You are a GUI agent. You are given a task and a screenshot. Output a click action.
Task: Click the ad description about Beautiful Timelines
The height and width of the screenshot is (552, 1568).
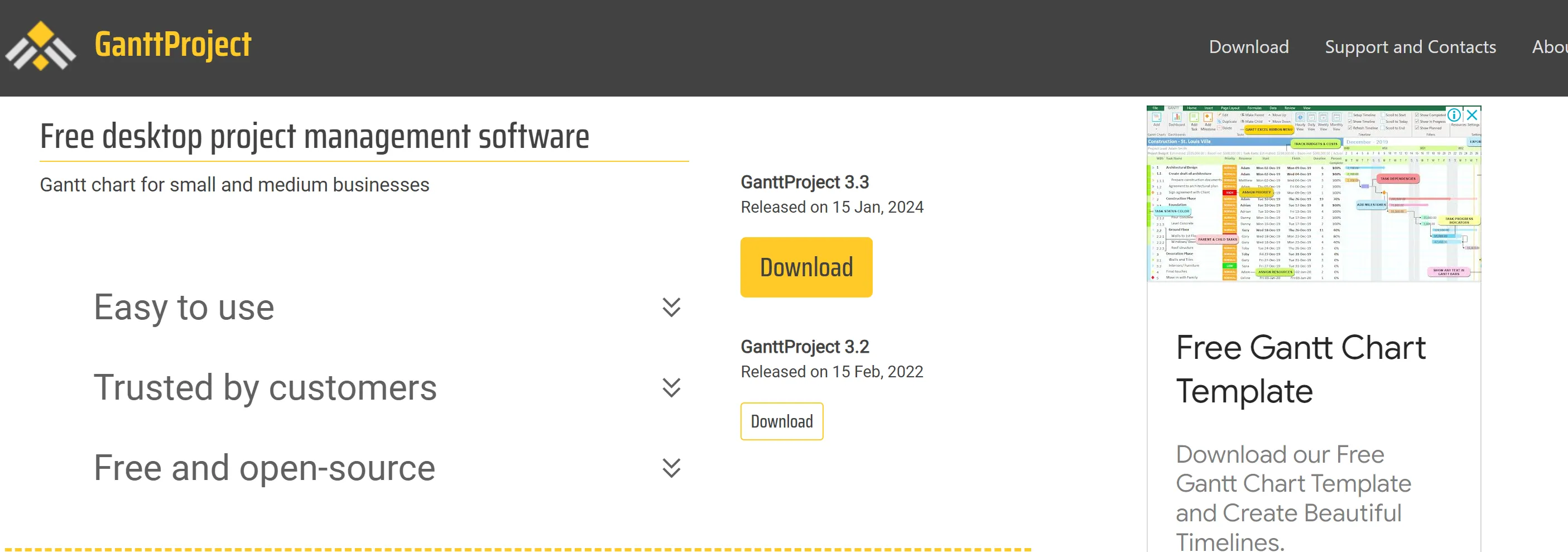coord(1293,498)
